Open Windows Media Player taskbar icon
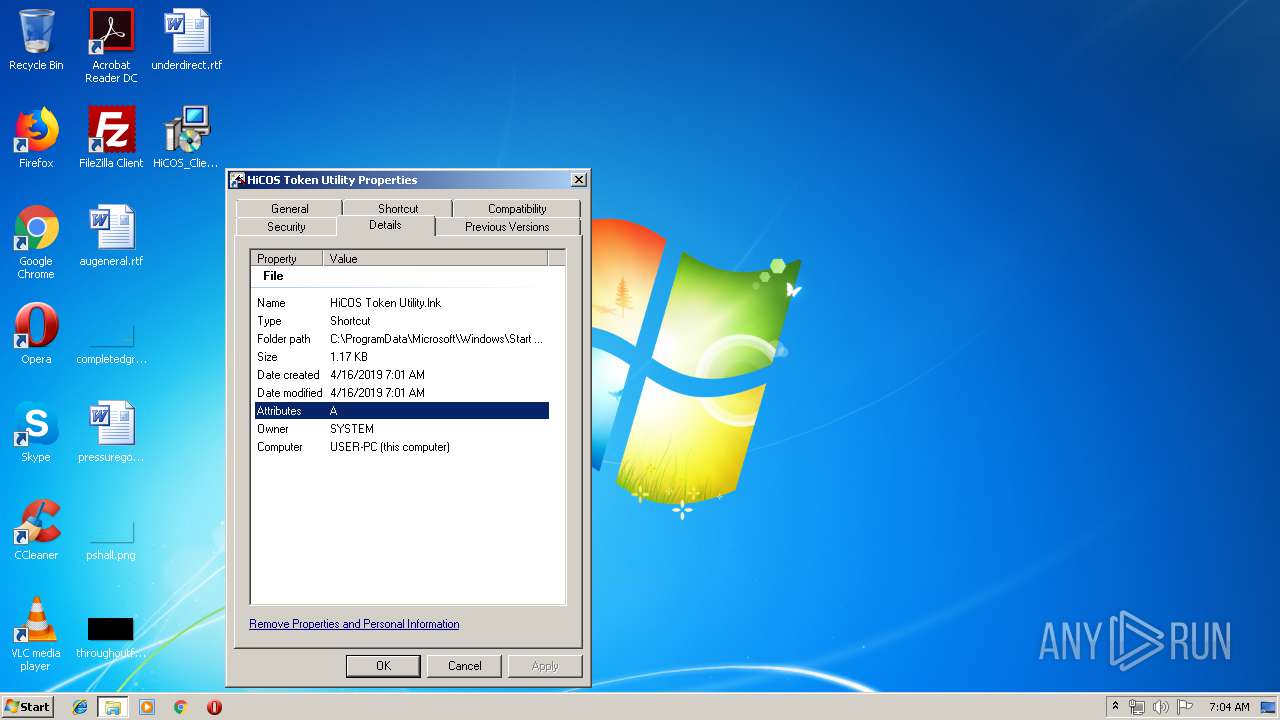The height and width of the screenshot is (720, 1280). (147, 707)
